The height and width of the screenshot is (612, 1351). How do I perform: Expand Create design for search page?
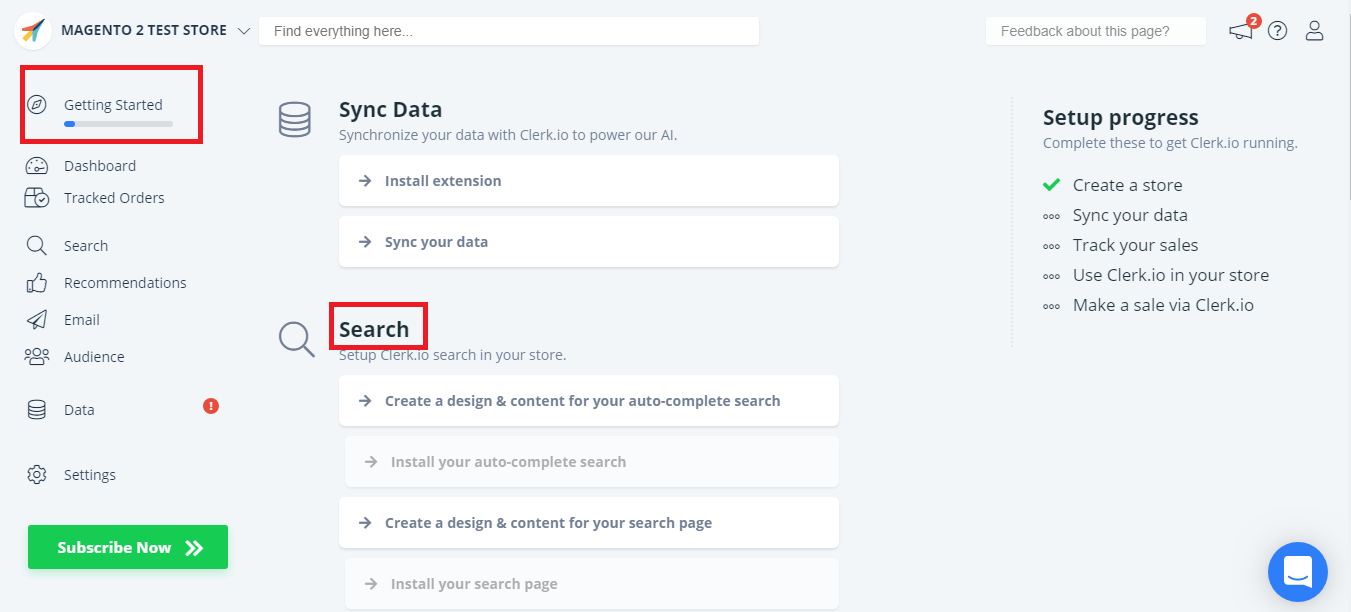click(588, 523)
